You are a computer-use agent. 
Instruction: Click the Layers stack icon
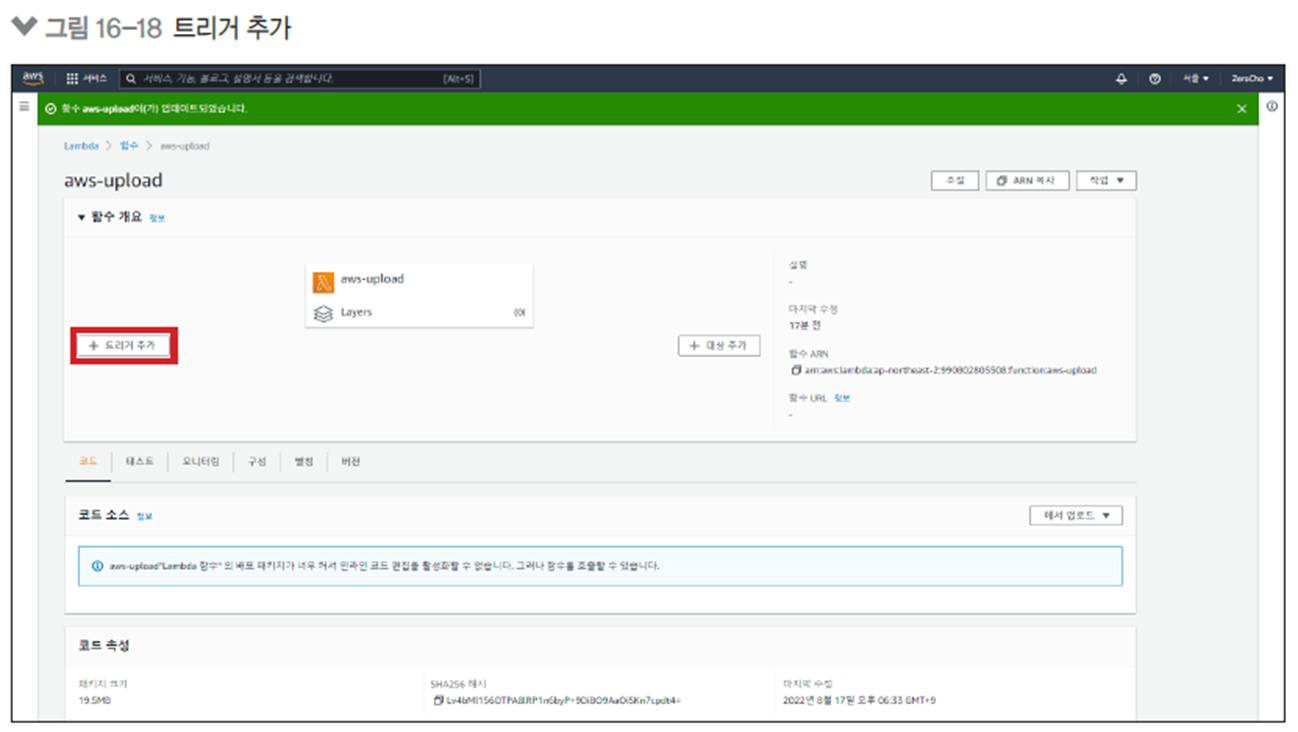(x=323, y=313)
